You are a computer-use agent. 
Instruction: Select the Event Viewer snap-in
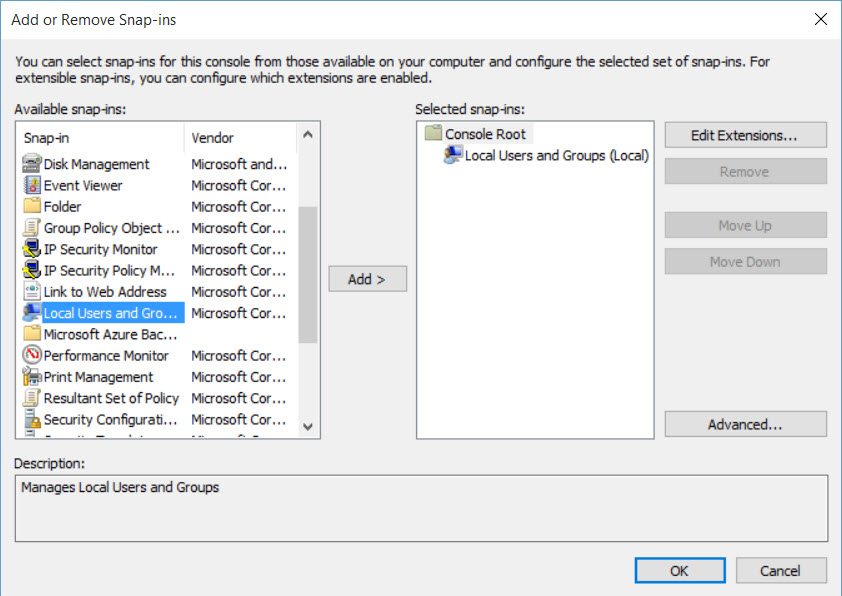point(90,185)
